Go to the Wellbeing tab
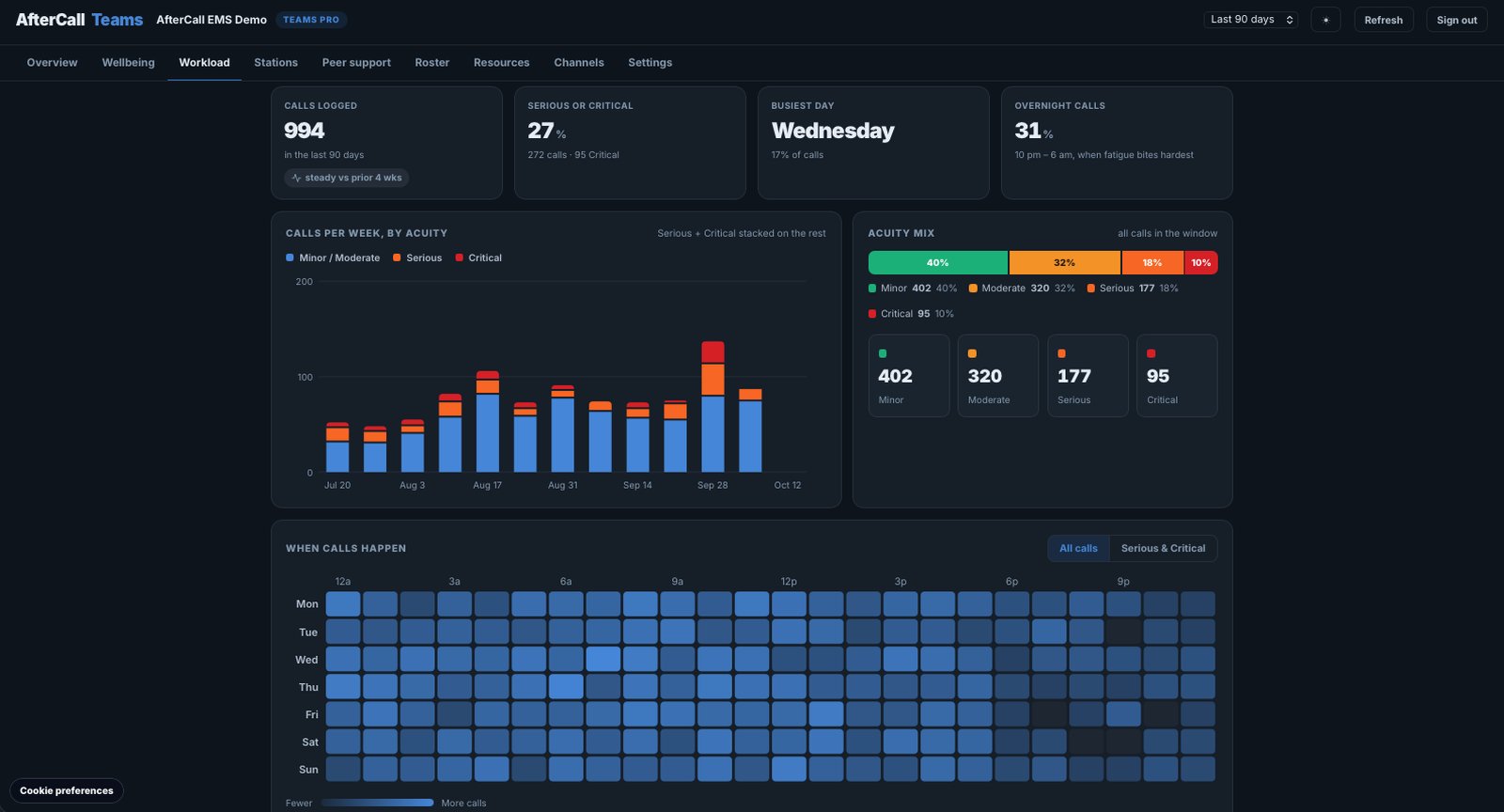This screenshot has width=1504, height=812. click(x=128, y=63)
